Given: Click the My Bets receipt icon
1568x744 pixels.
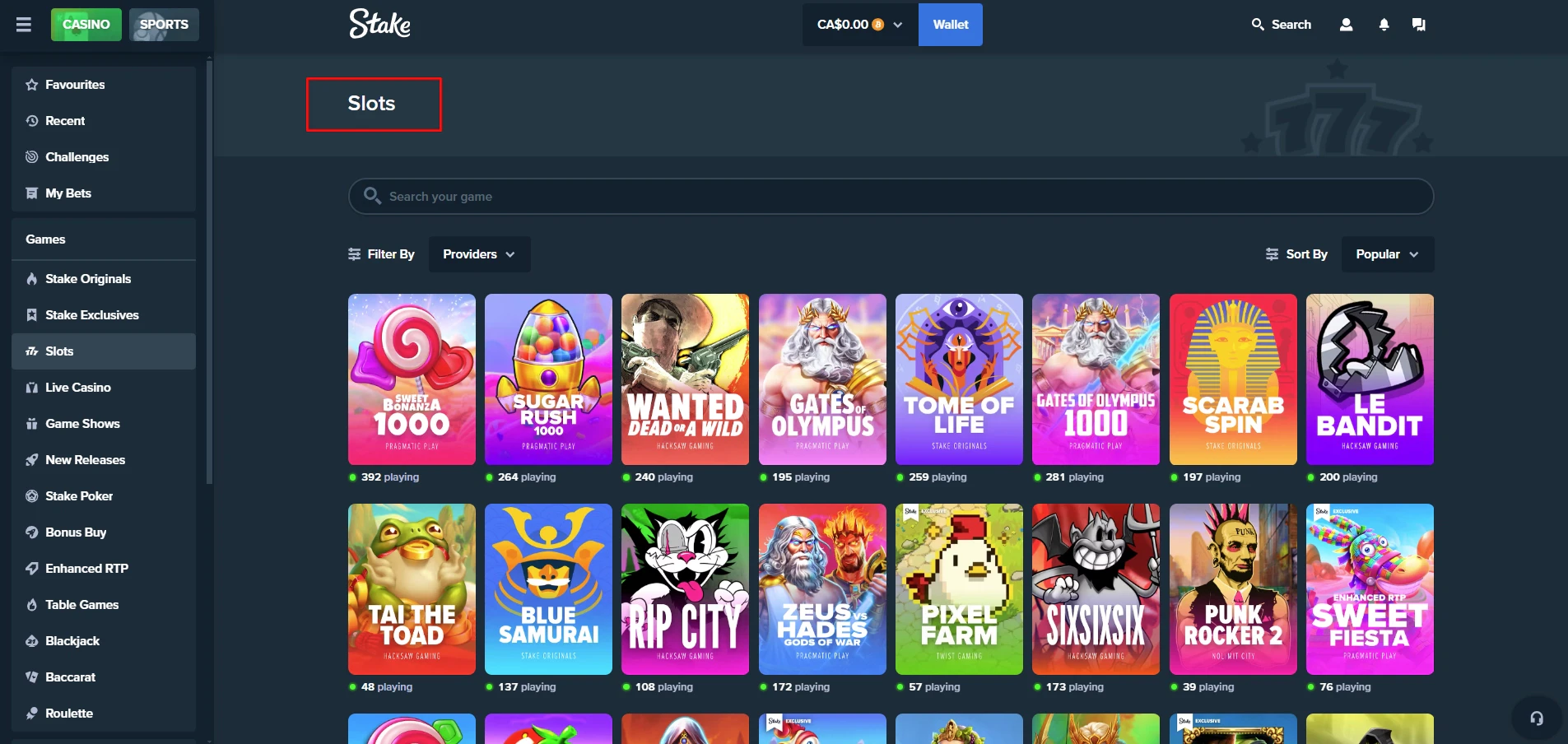Looking at the screenshot, I should 32,193.
